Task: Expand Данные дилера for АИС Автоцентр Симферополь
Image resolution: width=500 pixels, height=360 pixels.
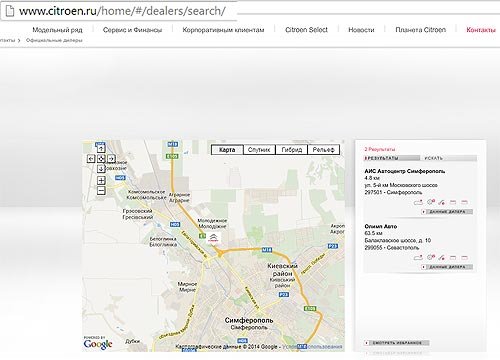Action: pyautogui.click(x=447, y=212)
